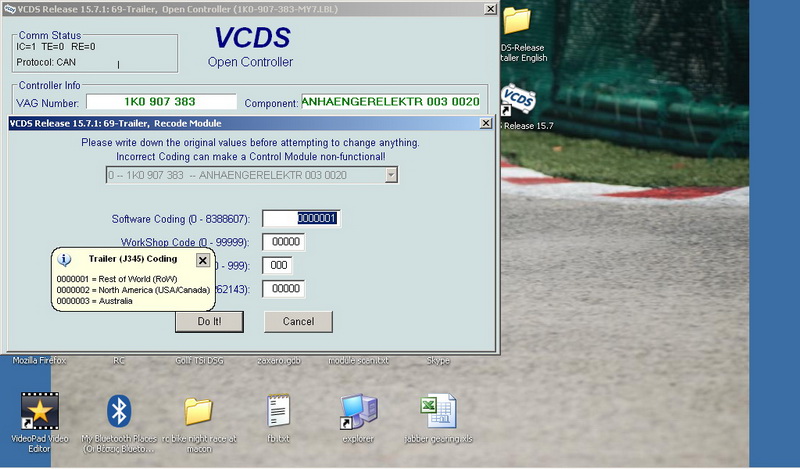Viewport: 800px width, 469px height.
Task: Focus the WorkShop Code input field
Action: click(284, 242)
